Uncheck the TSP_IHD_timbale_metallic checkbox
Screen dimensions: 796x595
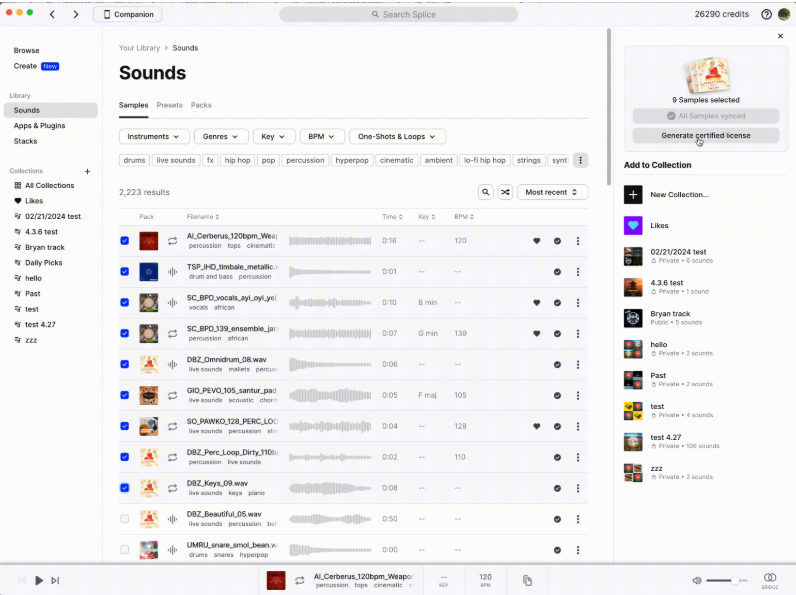pos(124,272)
